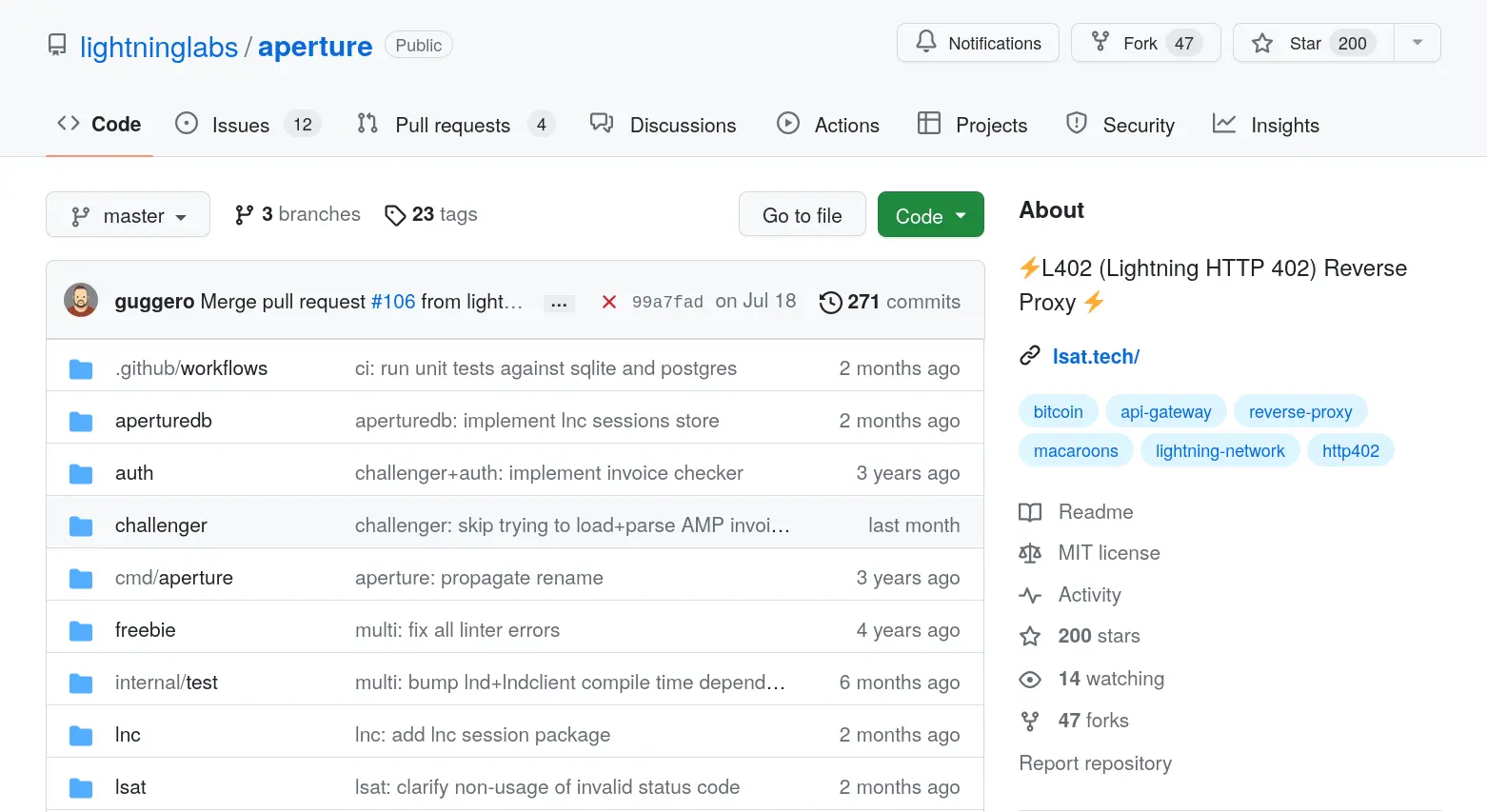Image resolution: width=1487 pixels, height=812 pixels.
Task: Open pull request #106 link
Action: (393, 302)
